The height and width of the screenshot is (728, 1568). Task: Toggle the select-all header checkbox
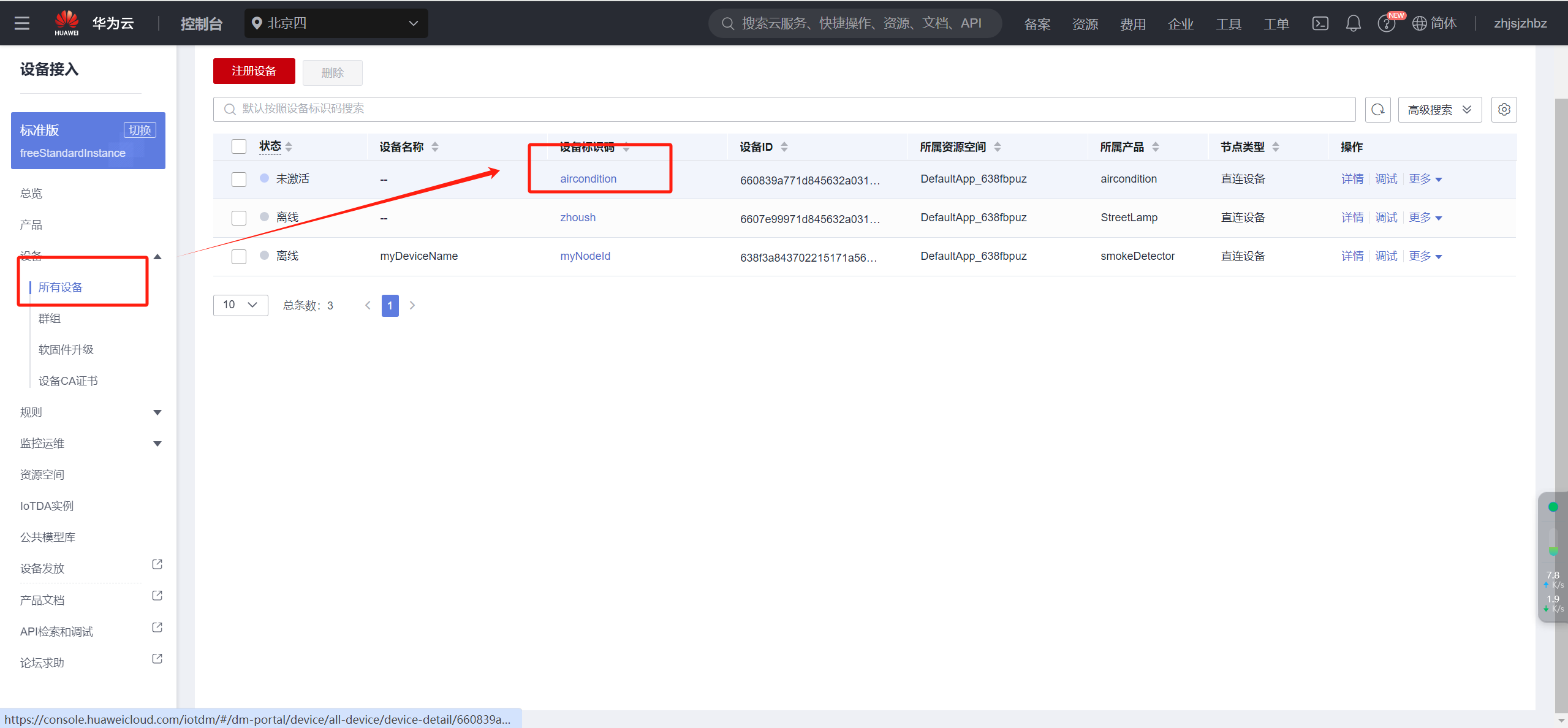point(239,146)
